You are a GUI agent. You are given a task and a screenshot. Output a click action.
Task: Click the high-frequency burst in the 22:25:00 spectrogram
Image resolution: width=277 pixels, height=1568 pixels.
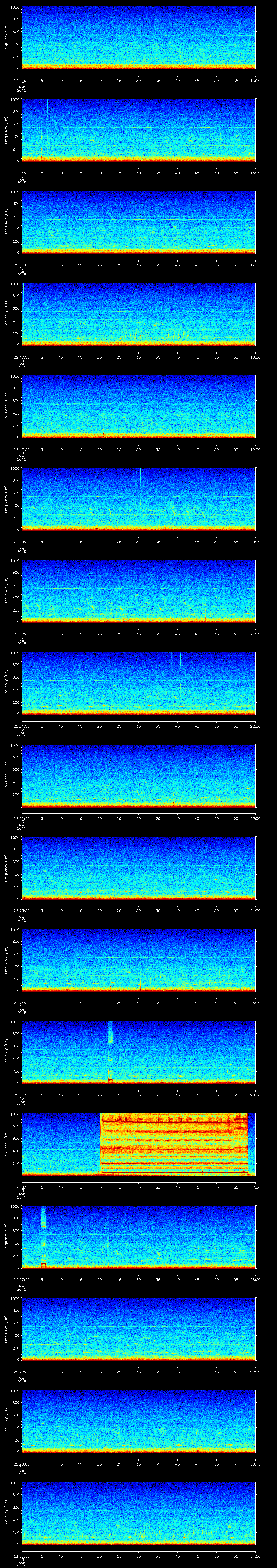tap(111, 1032)
